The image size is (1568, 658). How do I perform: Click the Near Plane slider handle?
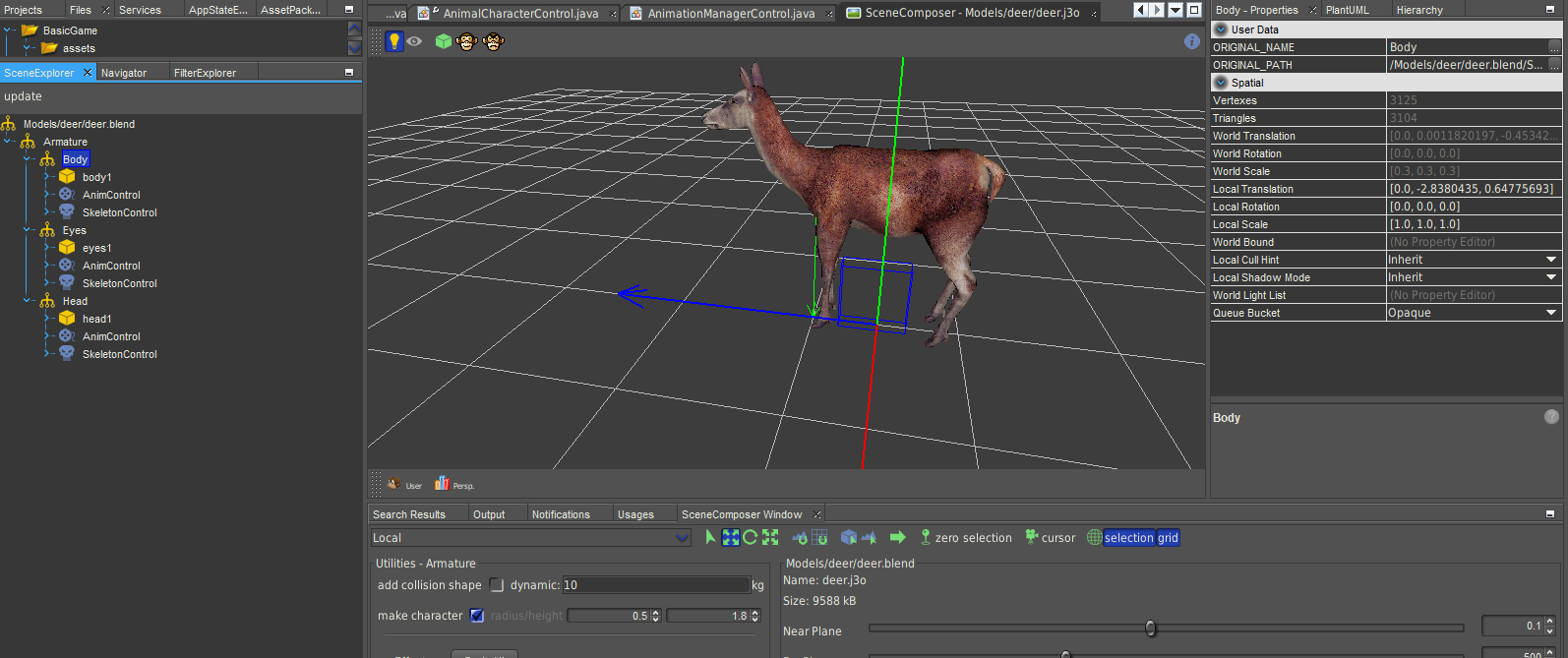tap(1150, 628)
